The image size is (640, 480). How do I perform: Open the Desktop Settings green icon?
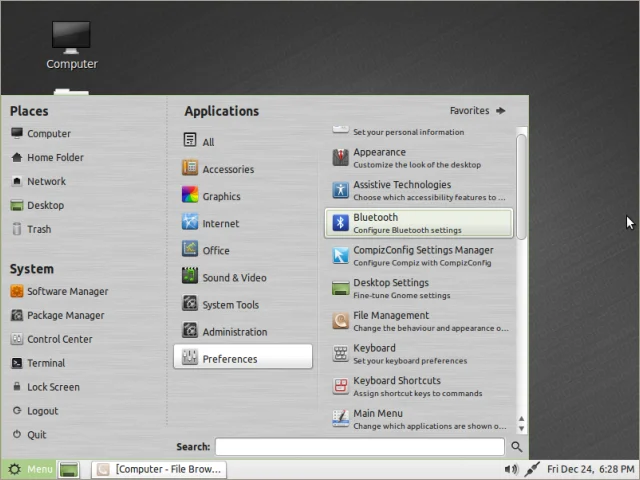[340, 288]
